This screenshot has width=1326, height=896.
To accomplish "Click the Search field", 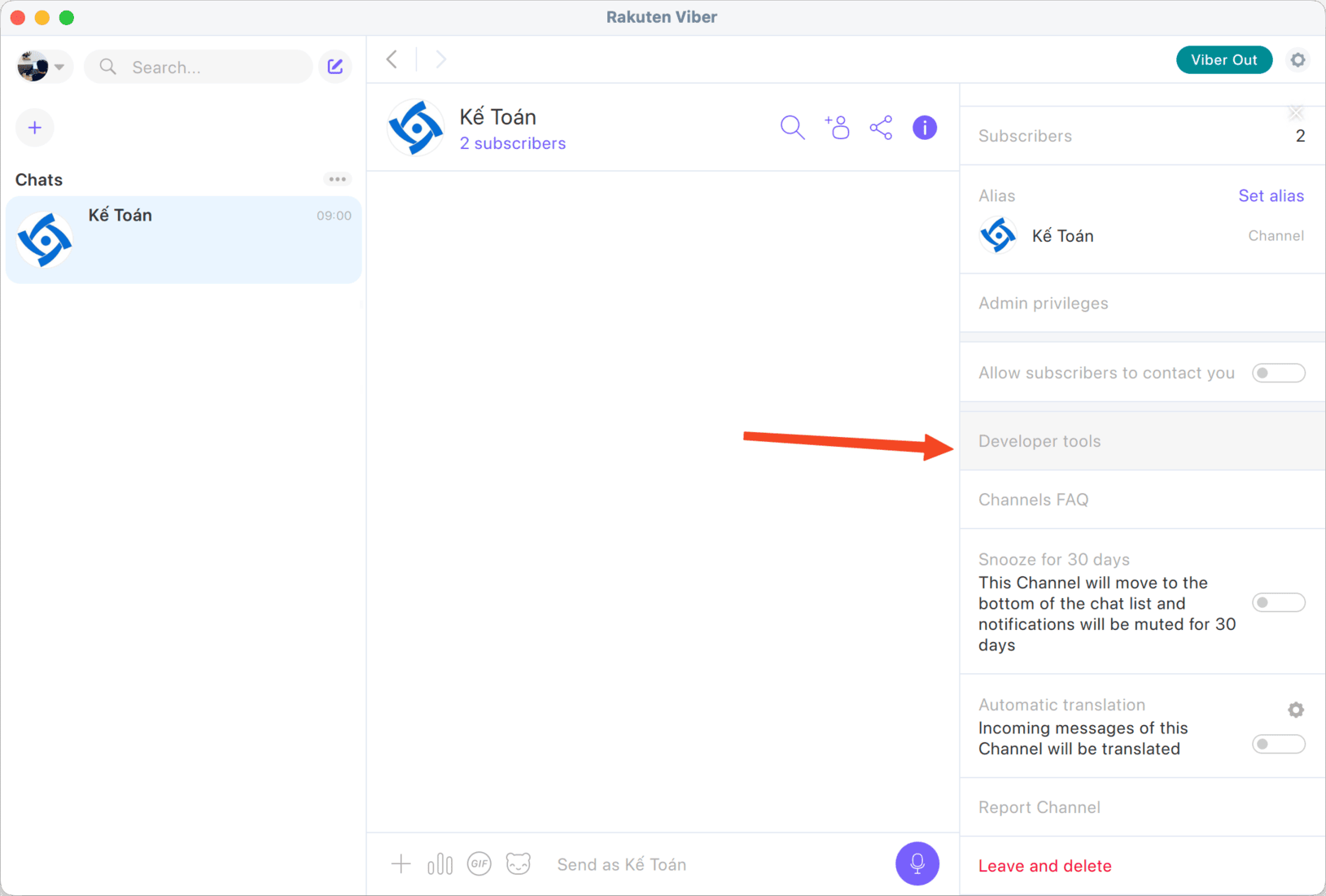I will point(199,67).
